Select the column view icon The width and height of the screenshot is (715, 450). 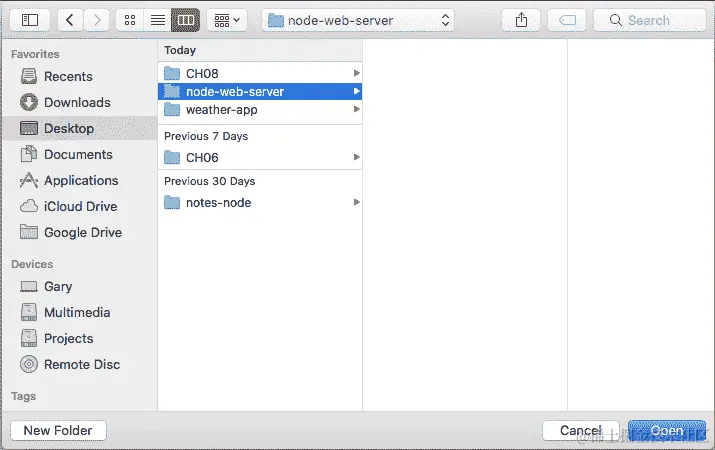point(186,20)
